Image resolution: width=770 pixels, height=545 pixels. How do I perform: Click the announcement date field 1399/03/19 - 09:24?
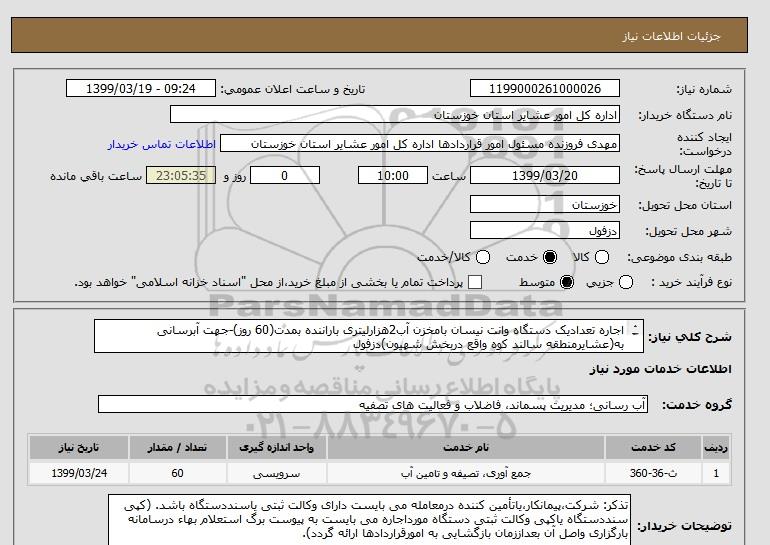click(141, 89)
